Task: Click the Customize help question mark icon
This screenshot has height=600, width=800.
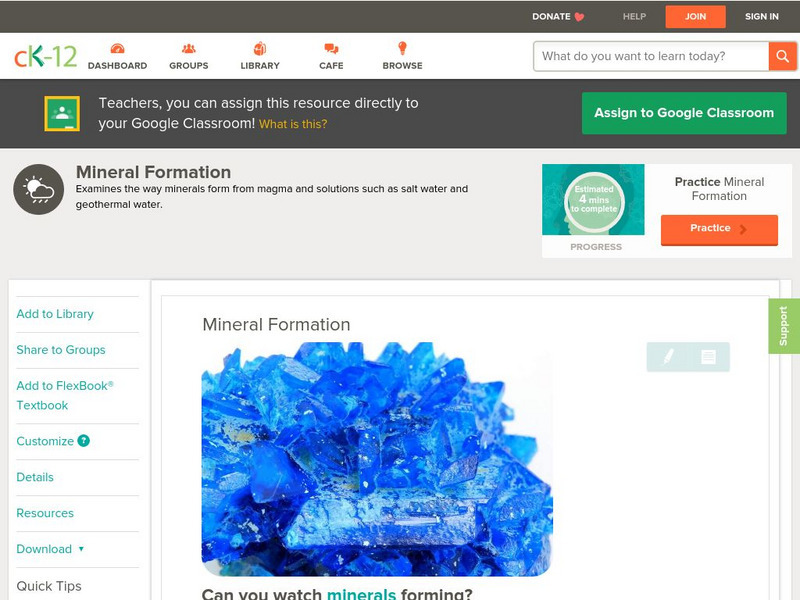Action: (84, 441)
